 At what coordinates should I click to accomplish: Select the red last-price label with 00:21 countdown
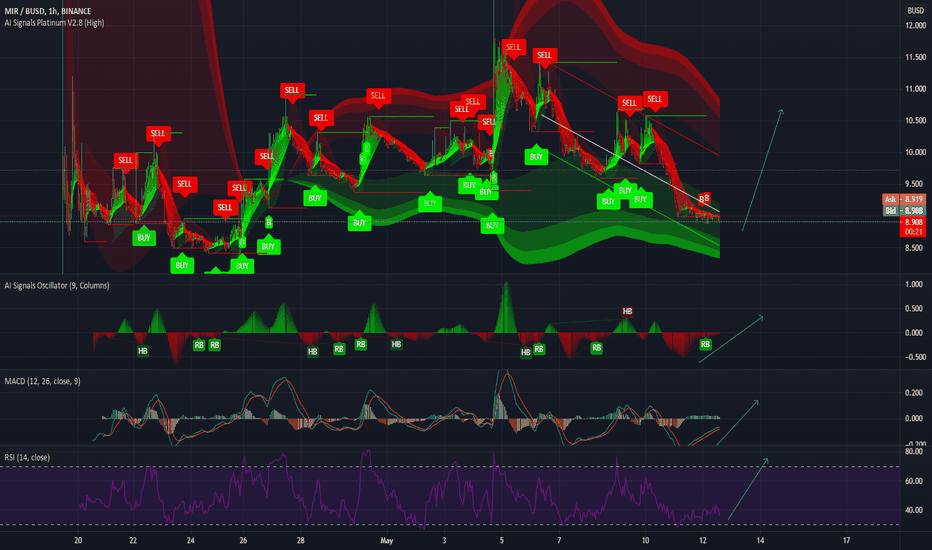pos(912,227)
